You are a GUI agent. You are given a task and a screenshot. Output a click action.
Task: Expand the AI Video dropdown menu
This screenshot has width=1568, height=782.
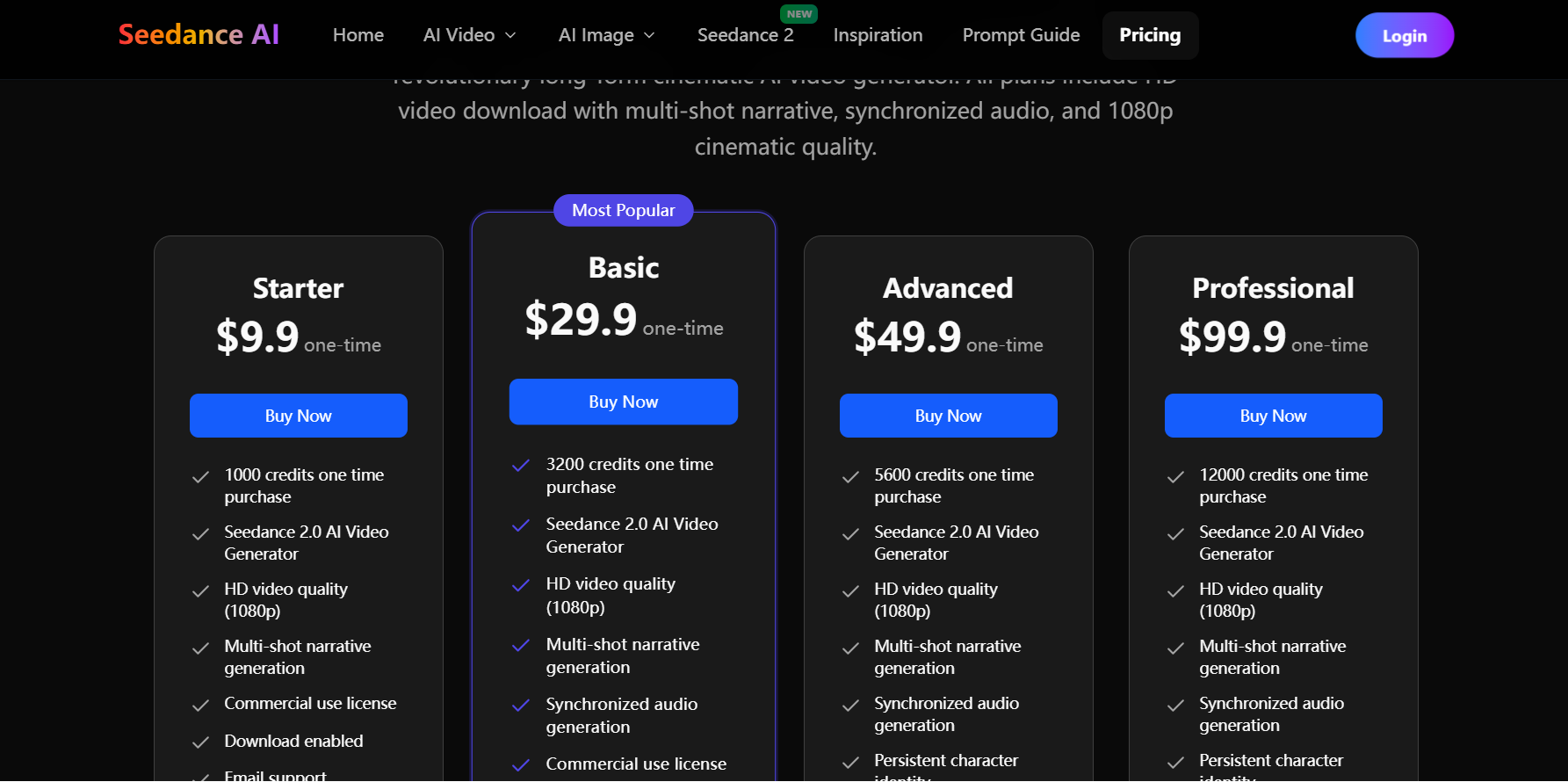point(469,35)
